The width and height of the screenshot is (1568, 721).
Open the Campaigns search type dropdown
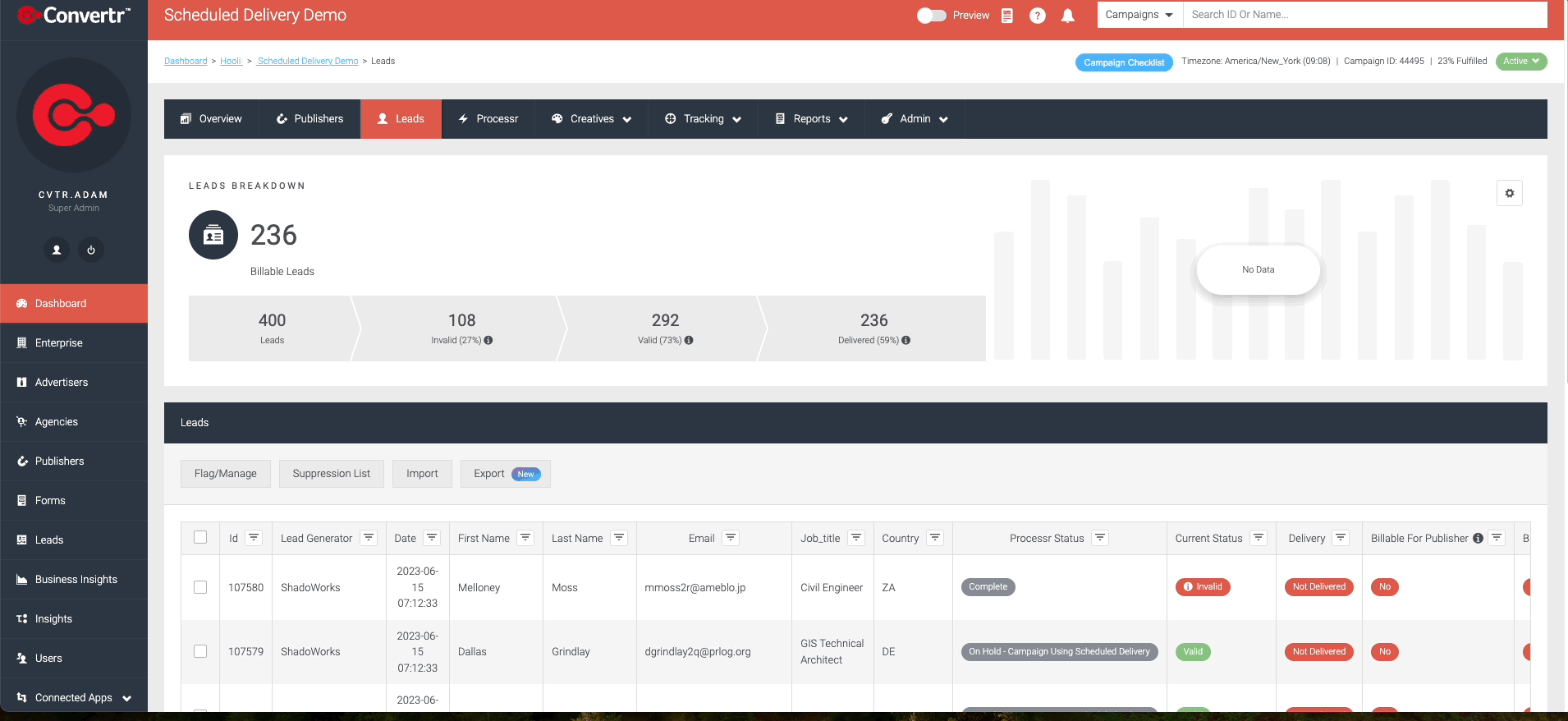tap(1139, 15)
